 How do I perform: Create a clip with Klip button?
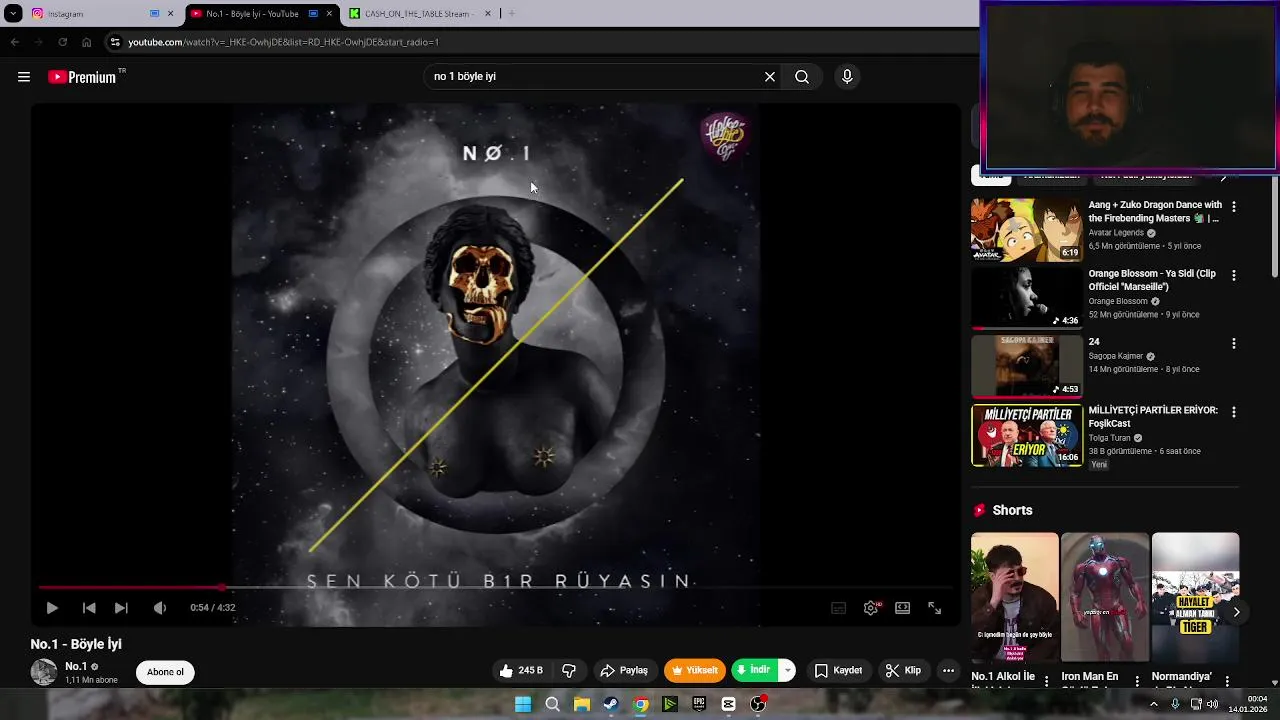click(x=903, y=671)
